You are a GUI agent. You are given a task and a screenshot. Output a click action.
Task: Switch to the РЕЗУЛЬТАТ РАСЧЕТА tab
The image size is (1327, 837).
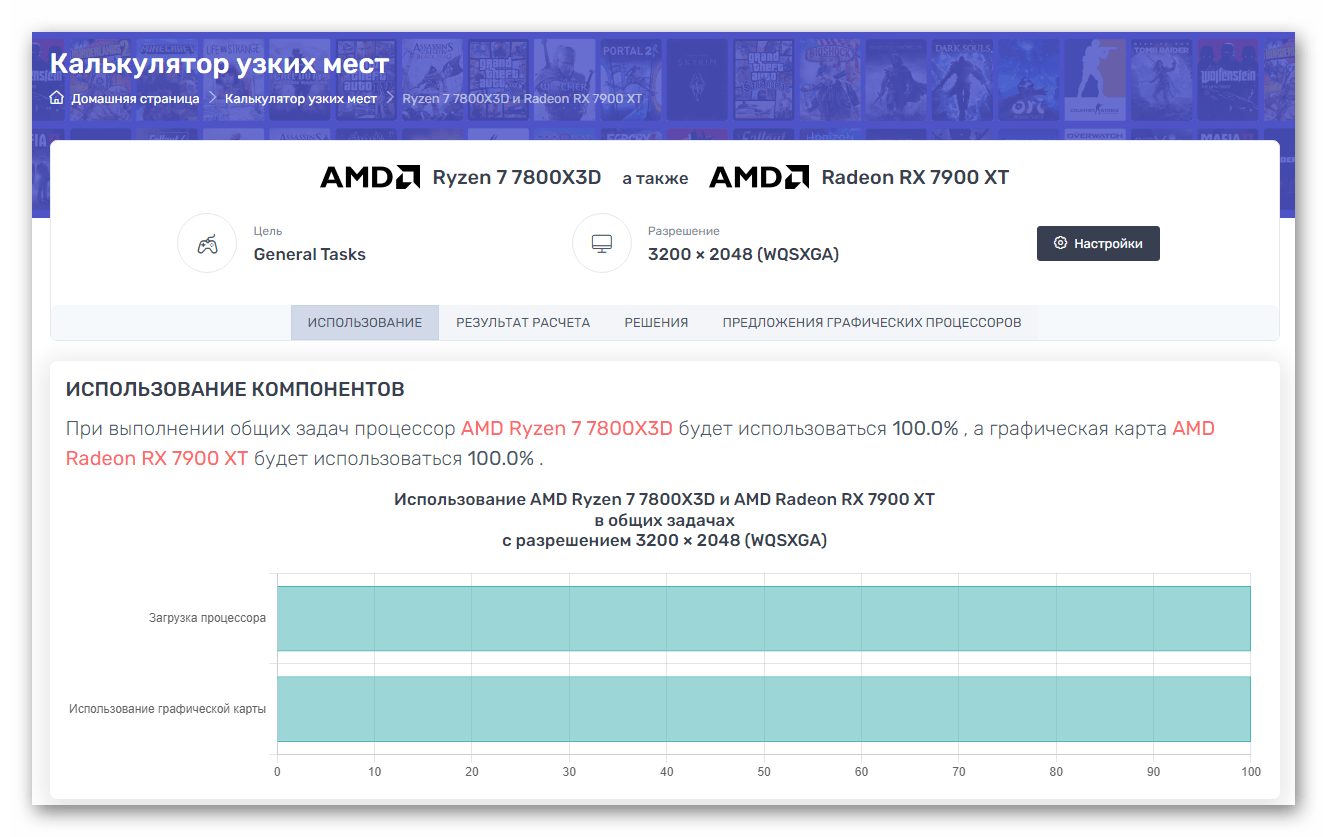(523, 323)
